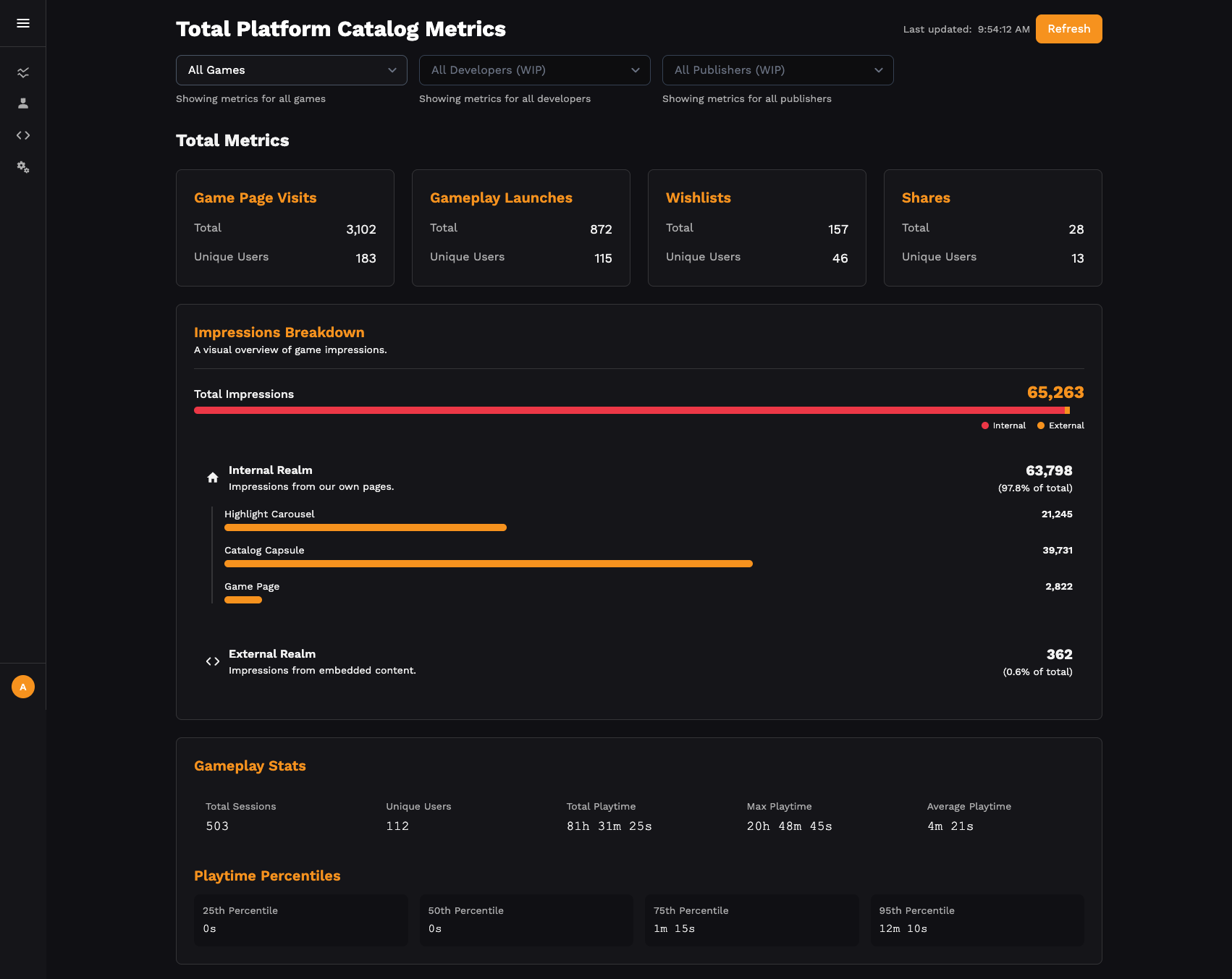Click the code icon beside External Realm

pos(213,661)
